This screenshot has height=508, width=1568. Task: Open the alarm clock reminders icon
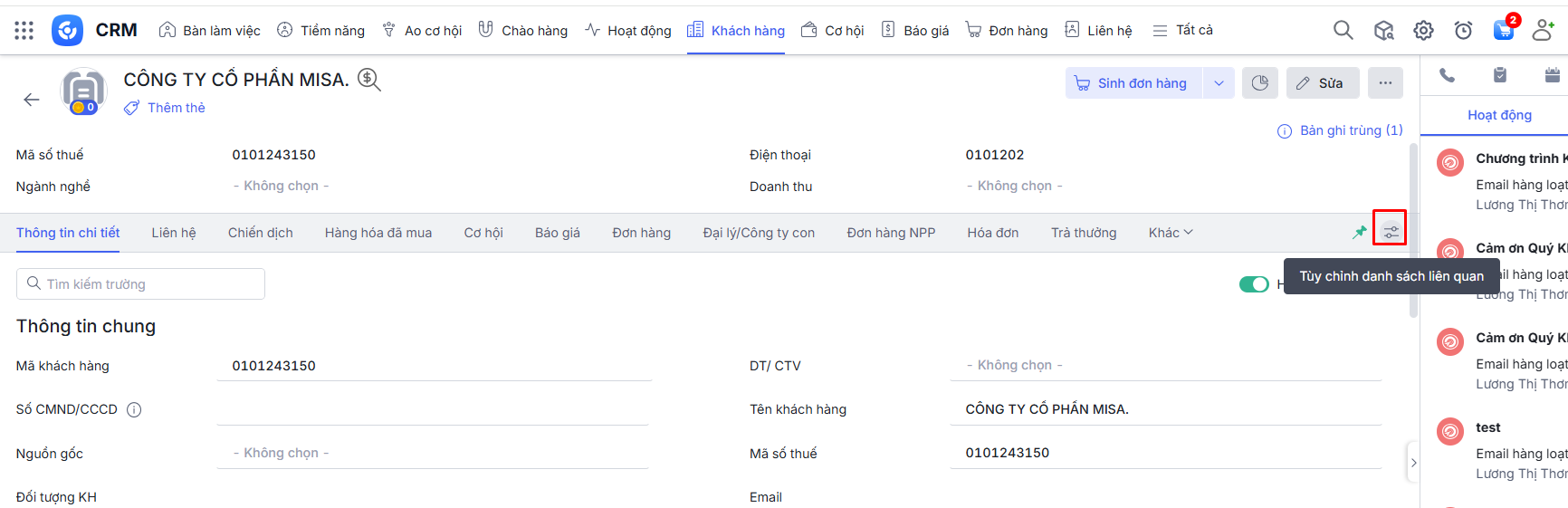(1463, 31)
